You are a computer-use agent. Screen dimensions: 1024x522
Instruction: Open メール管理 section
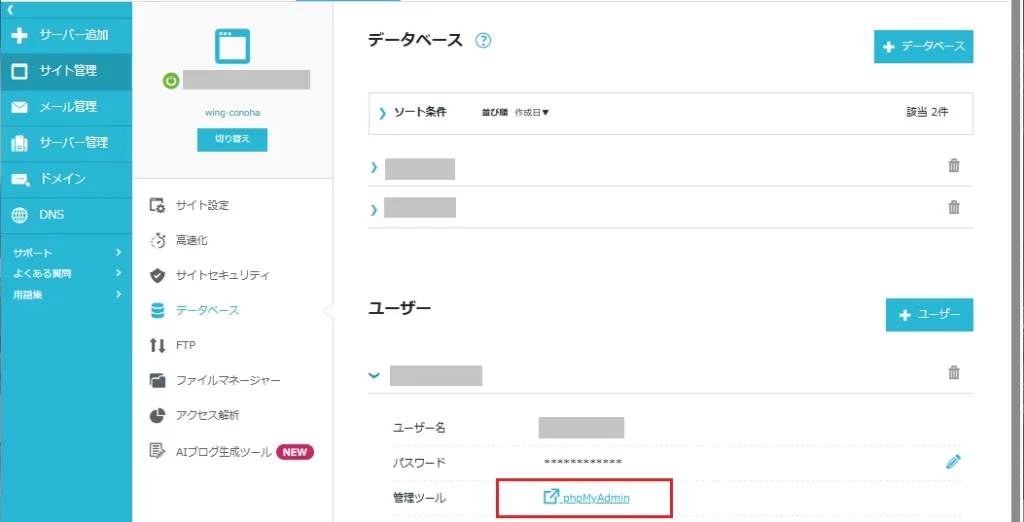pos(65,107)
